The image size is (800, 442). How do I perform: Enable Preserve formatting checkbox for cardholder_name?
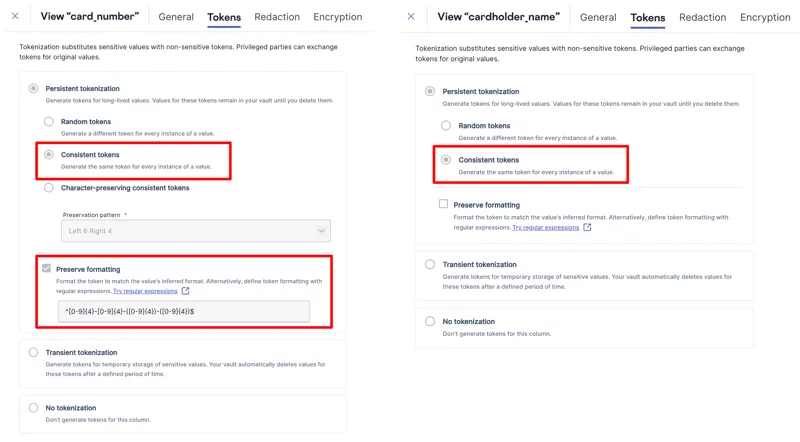pyautogui.click(x=443, y=204)
